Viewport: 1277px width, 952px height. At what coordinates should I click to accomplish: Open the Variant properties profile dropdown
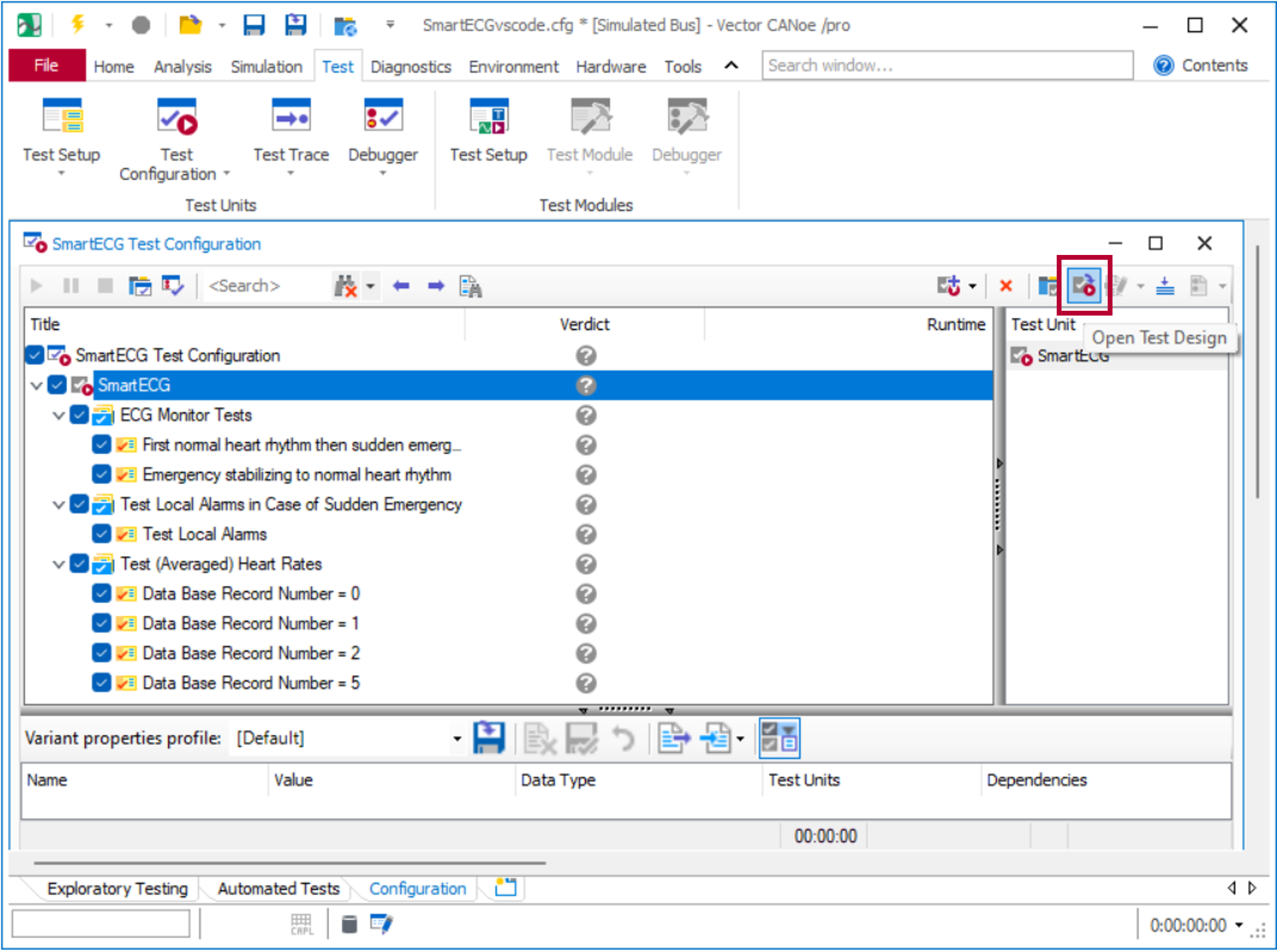(x=456, y=739)
